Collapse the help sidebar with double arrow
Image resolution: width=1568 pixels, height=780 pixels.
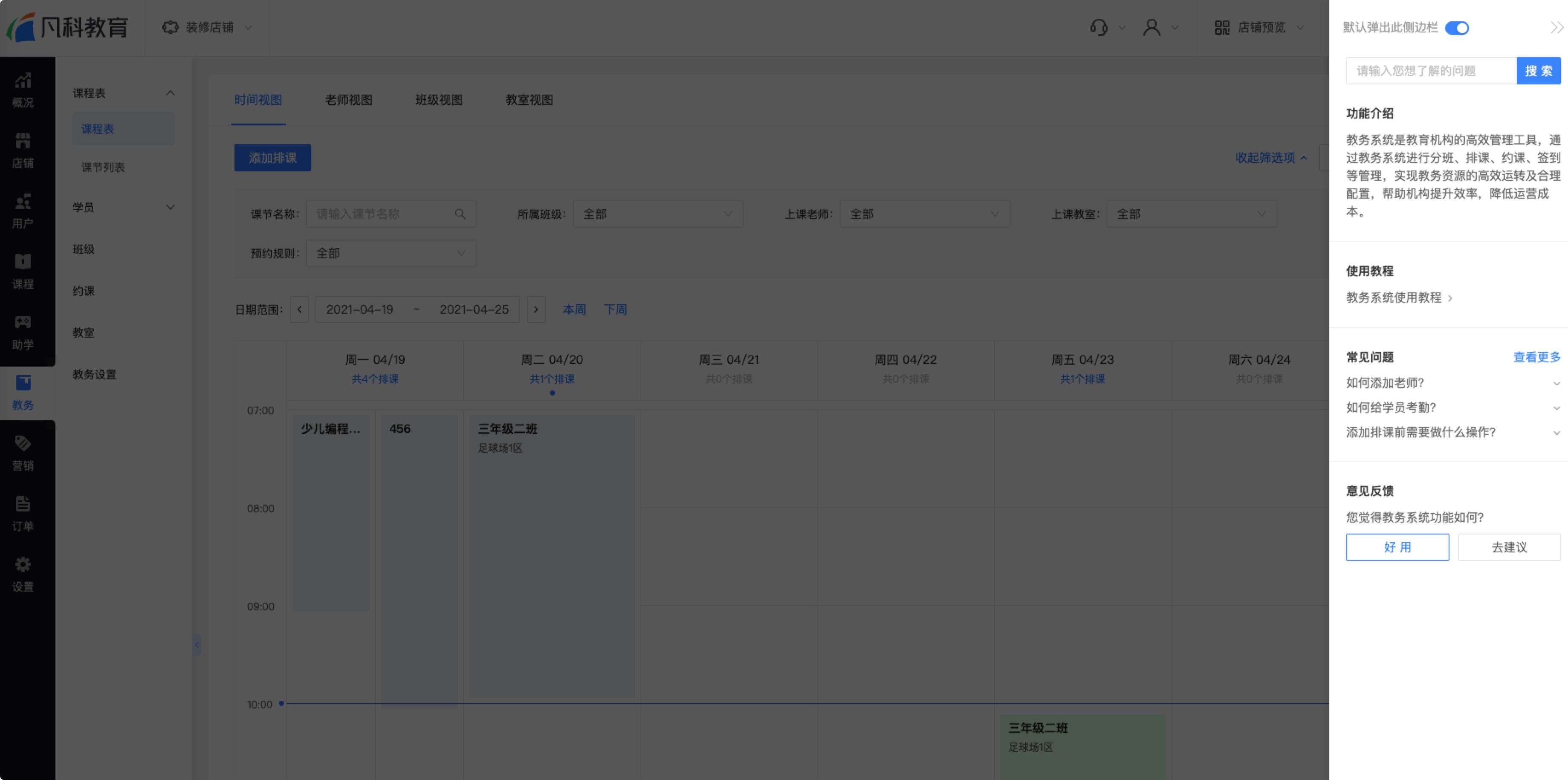(1556, 27)
